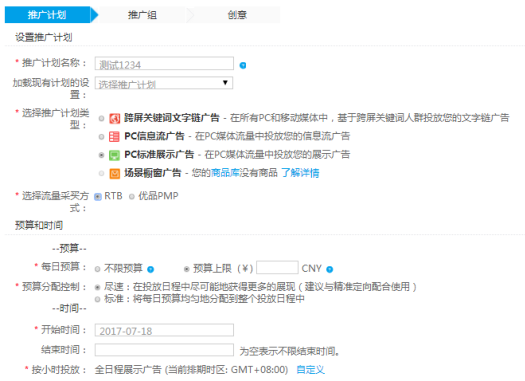The height and width of the screenshot is (381, 525).
Task: Switch to the 推广组 step tab
Action: (x=142, y=15)
